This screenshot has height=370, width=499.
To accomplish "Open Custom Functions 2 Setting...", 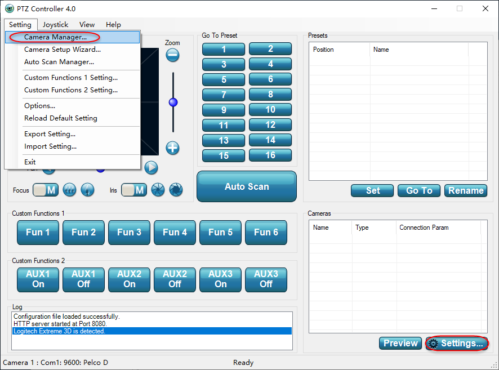I will pyautogui.click(x=73, y=90).
